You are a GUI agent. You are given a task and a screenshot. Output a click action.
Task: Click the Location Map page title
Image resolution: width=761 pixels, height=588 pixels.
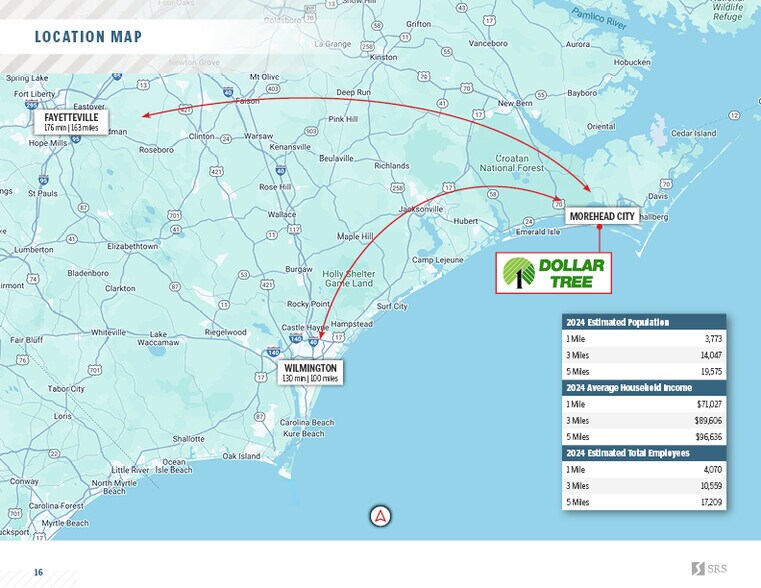[87, 38]
